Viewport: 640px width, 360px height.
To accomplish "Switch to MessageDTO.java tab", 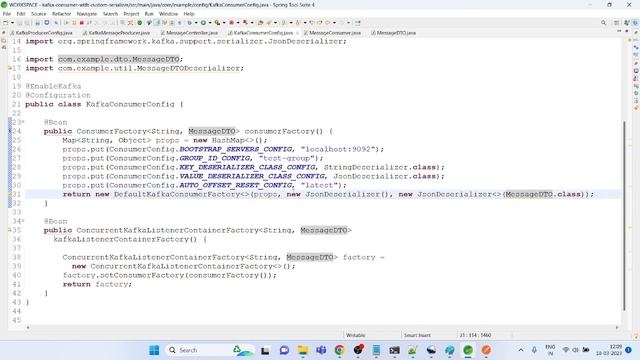I will 393,33.
